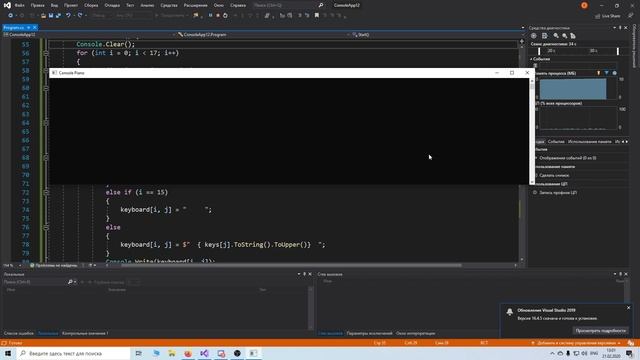Image resolution: width=640 pixels, height=360 pixels.
Task: Click the right diagnostics timeline selection handle
Action: pyautogui.click(x=618, y=51)
